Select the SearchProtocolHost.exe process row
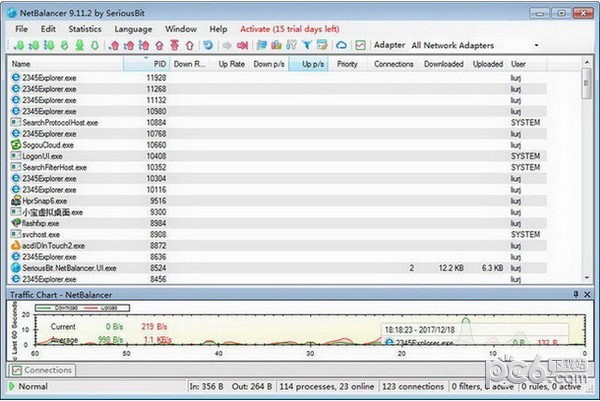The image size is (600, 401). 278,122
